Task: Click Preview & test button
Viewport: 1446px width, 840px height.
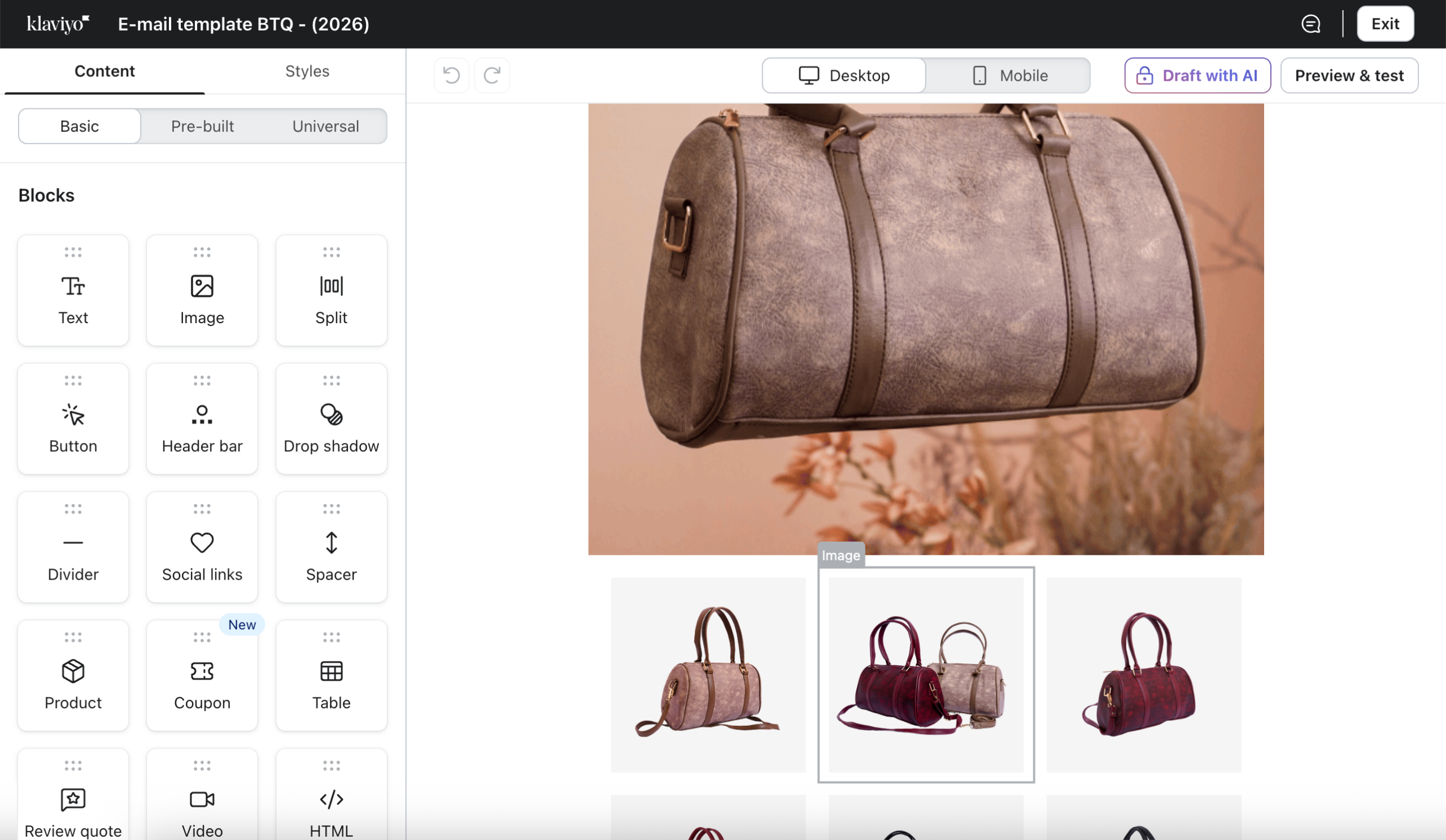Action: pos(1348,75)
